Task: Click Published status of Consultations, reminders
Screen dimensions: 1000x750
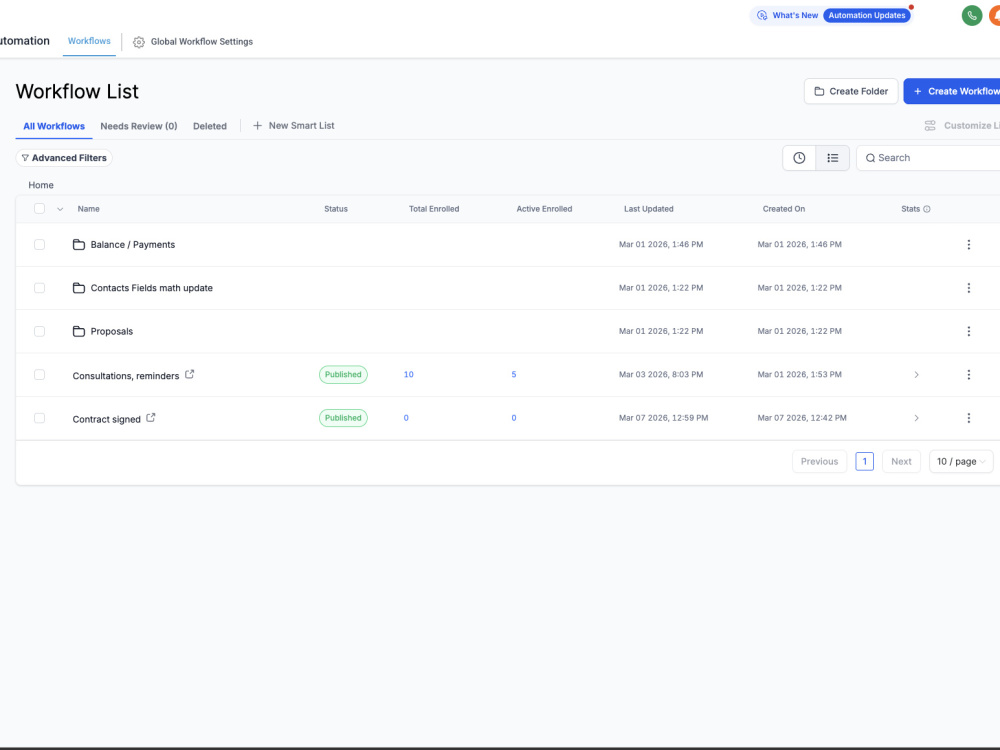Action: pos(343,375)
